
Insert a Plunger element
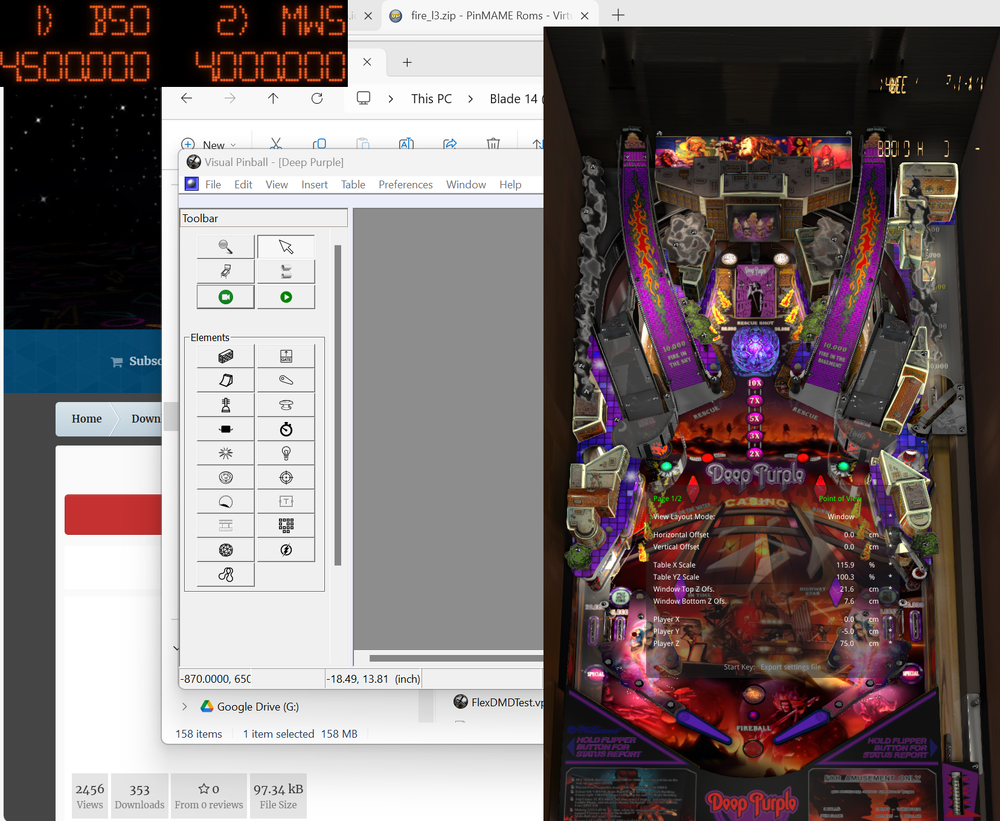coord(226,404)
